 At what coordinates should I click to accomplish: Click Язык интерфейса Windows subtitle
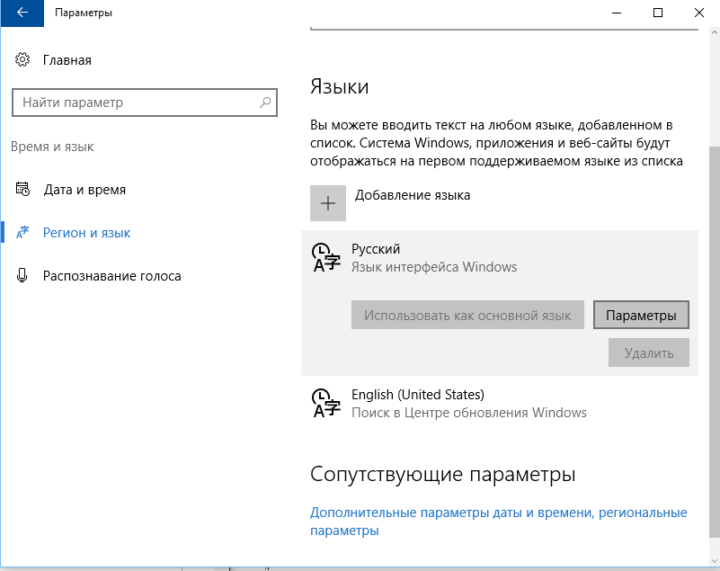pyautogui.click(x=434, y=267)
